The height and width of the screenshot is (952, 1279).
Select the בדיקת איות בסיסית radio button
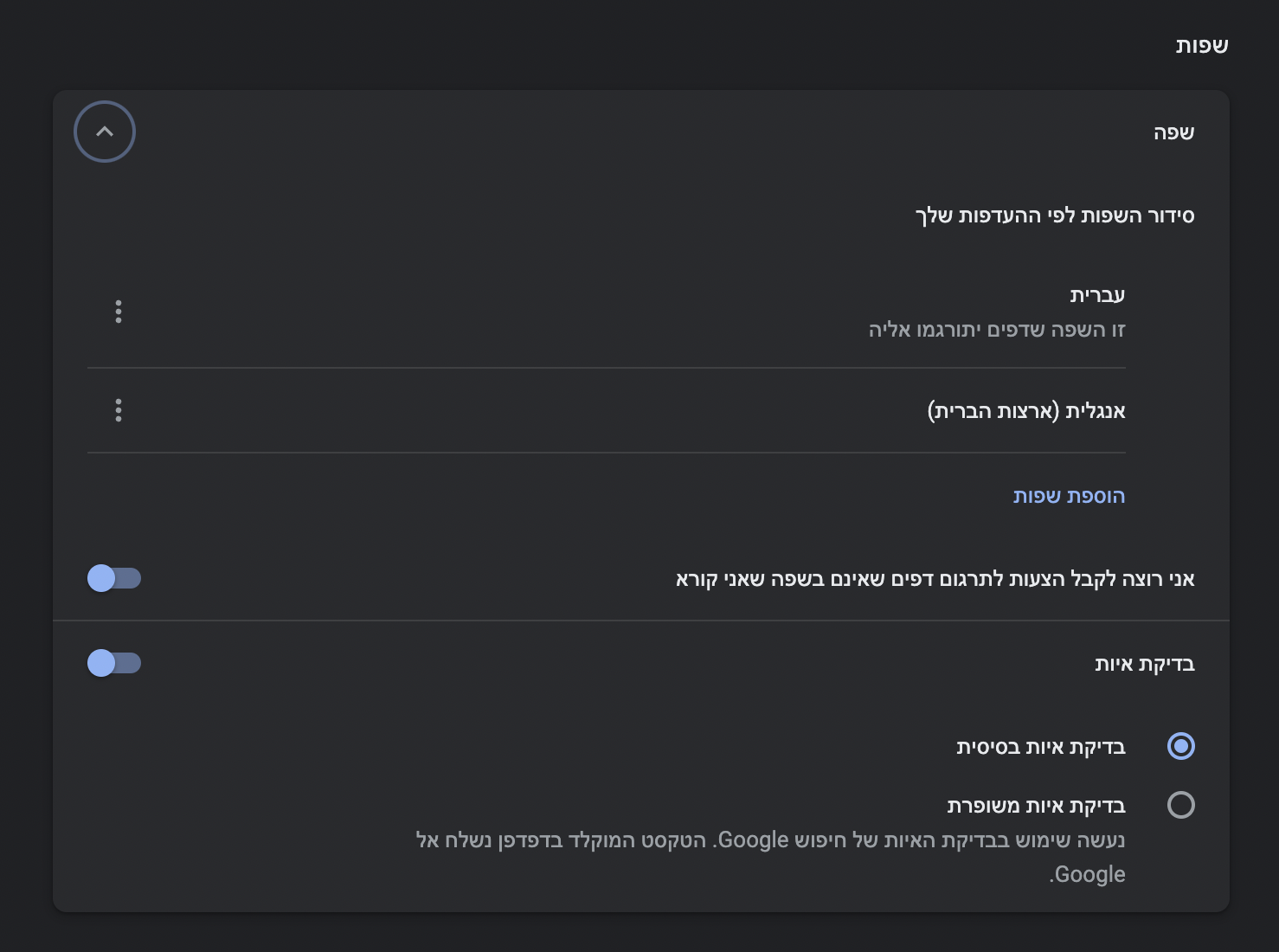[x=1180, y=746]
